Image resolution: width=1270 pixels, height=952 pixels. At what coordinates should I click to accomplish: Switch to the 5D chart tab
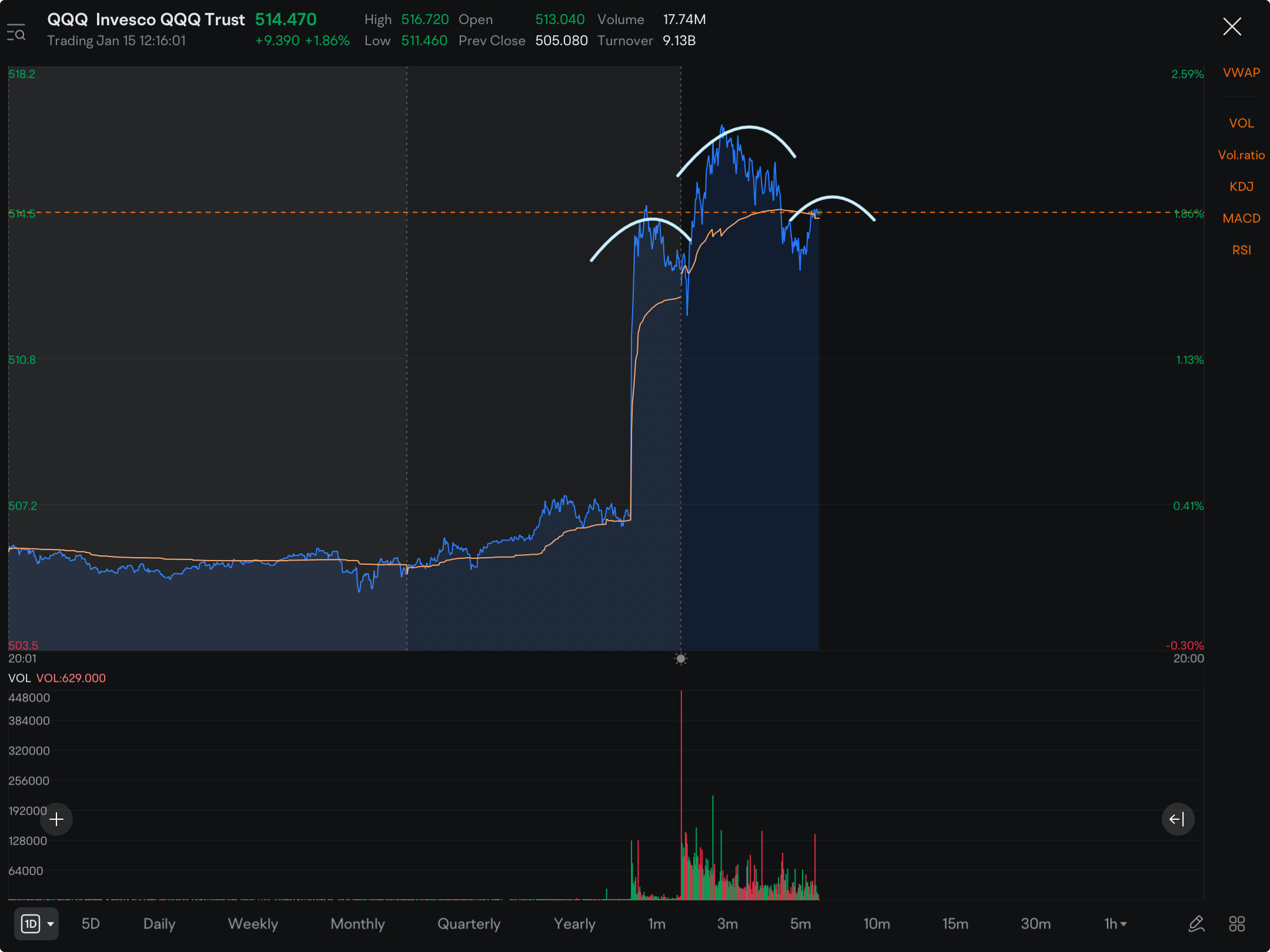tap(91, 924)
